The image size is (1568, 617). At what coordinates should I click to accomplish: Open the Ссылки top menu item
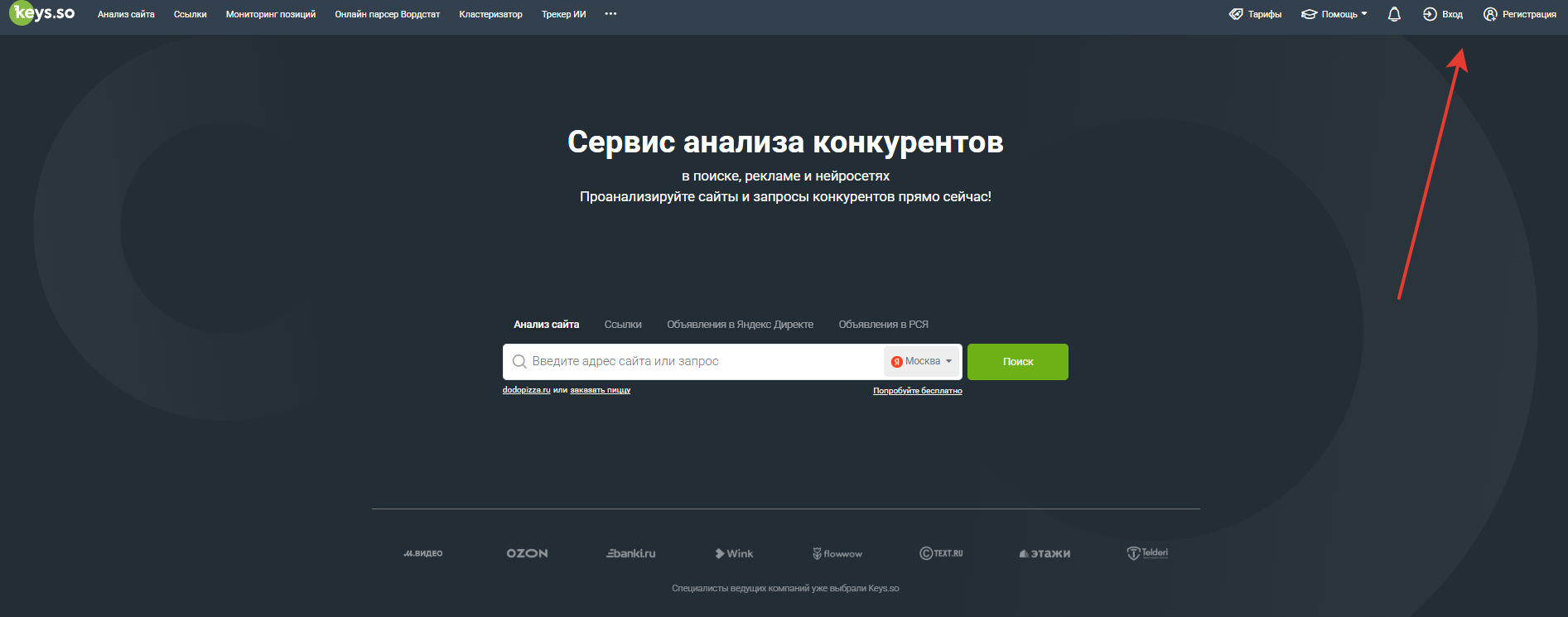coord(190,14)
